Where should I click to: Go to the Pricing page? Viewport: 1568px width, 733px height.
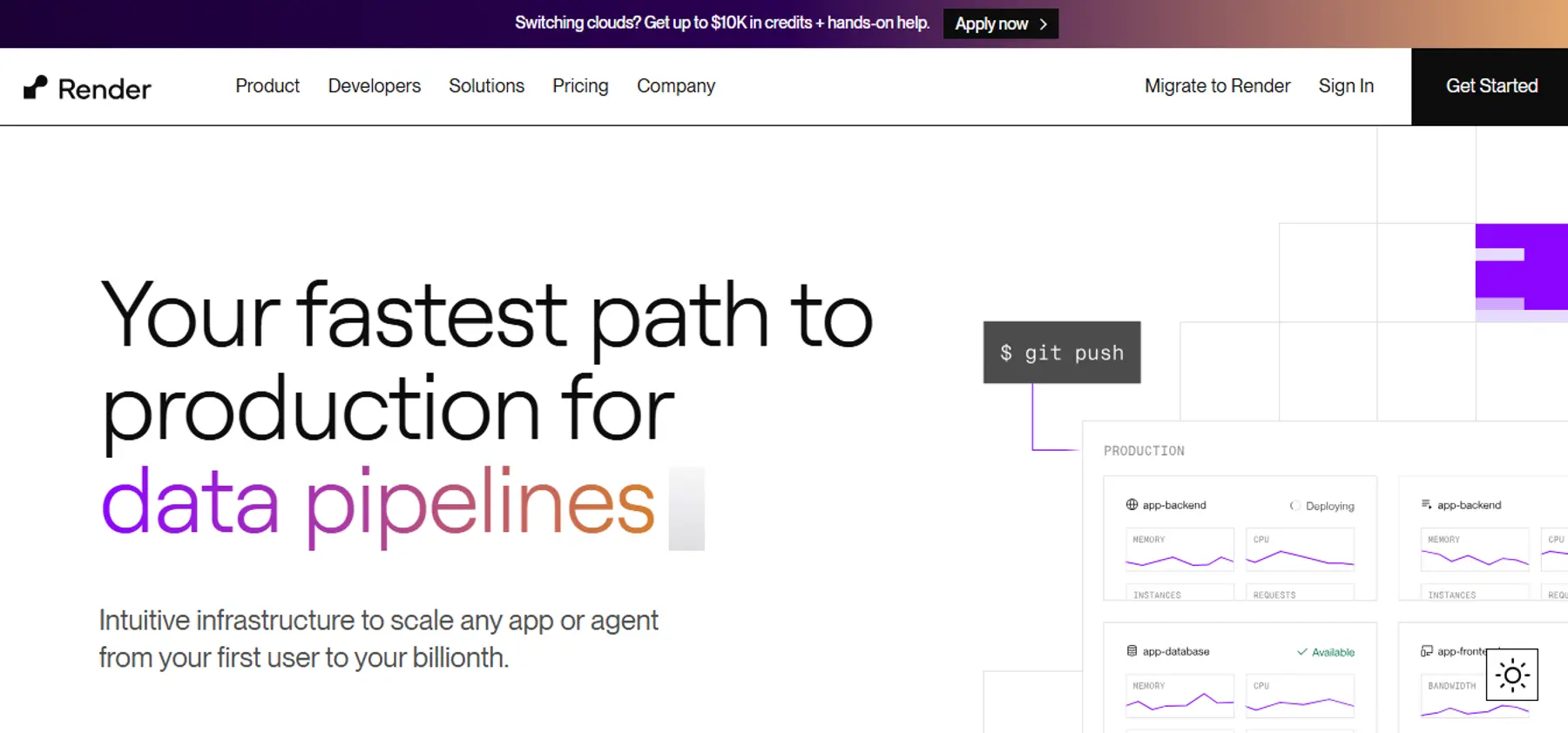click(x=580, y=86)
